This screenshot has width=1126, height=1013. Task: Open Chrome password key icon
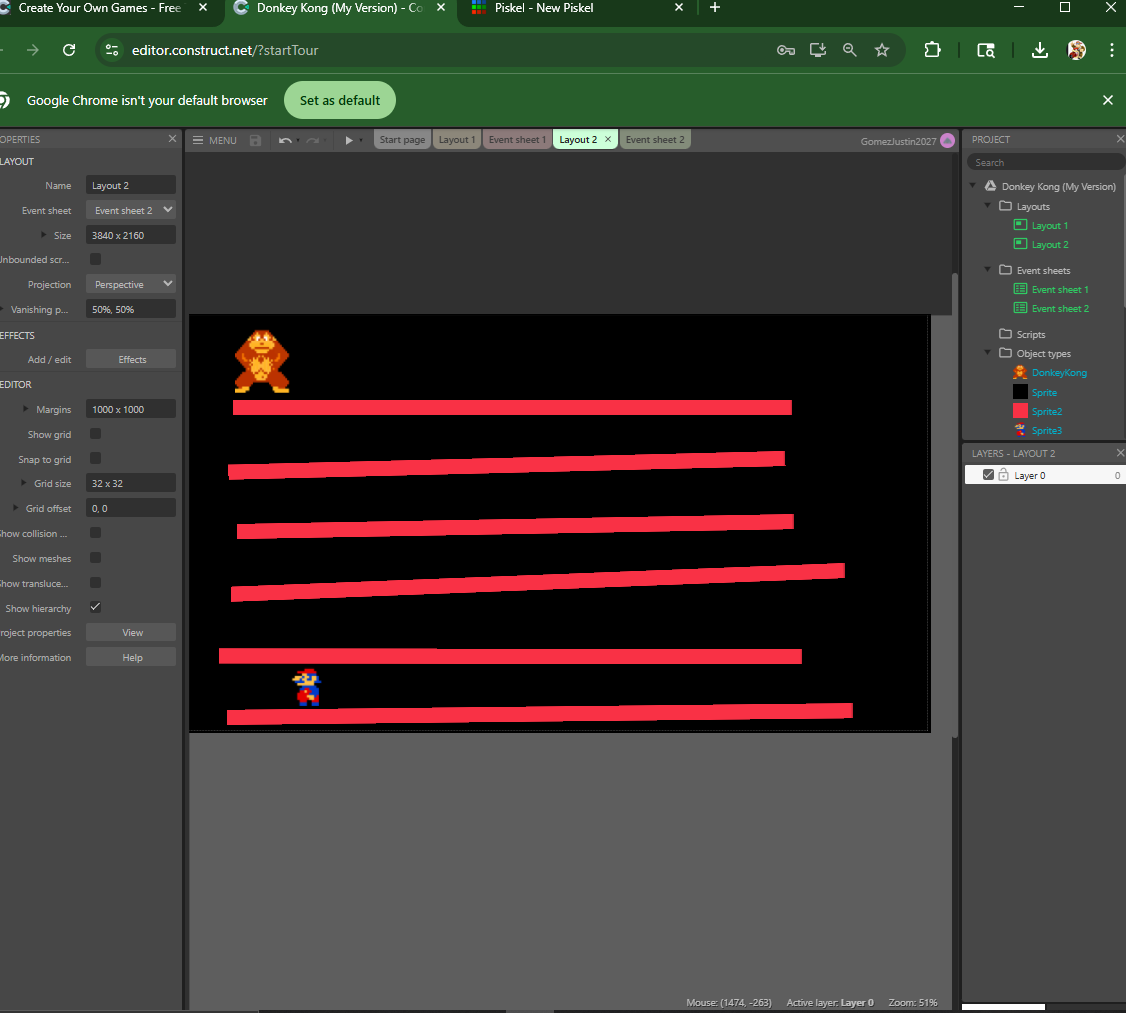coord(786,50)
